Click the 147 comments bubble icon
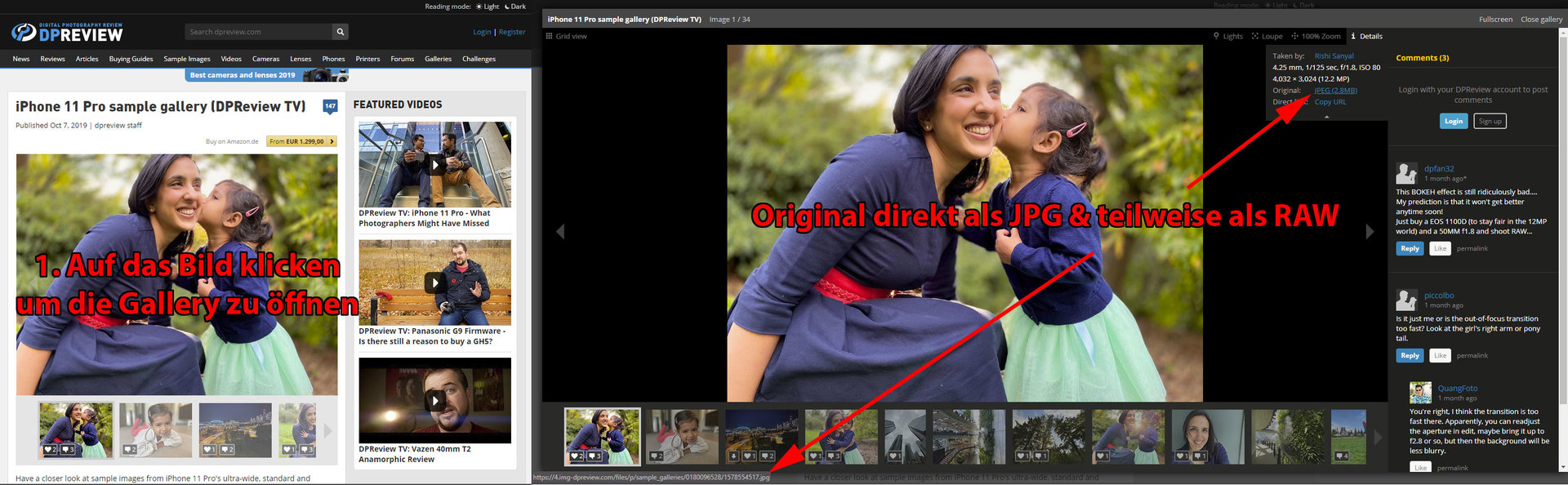Viewport: 1568px width, 485px height. click(x=330, y=106)
